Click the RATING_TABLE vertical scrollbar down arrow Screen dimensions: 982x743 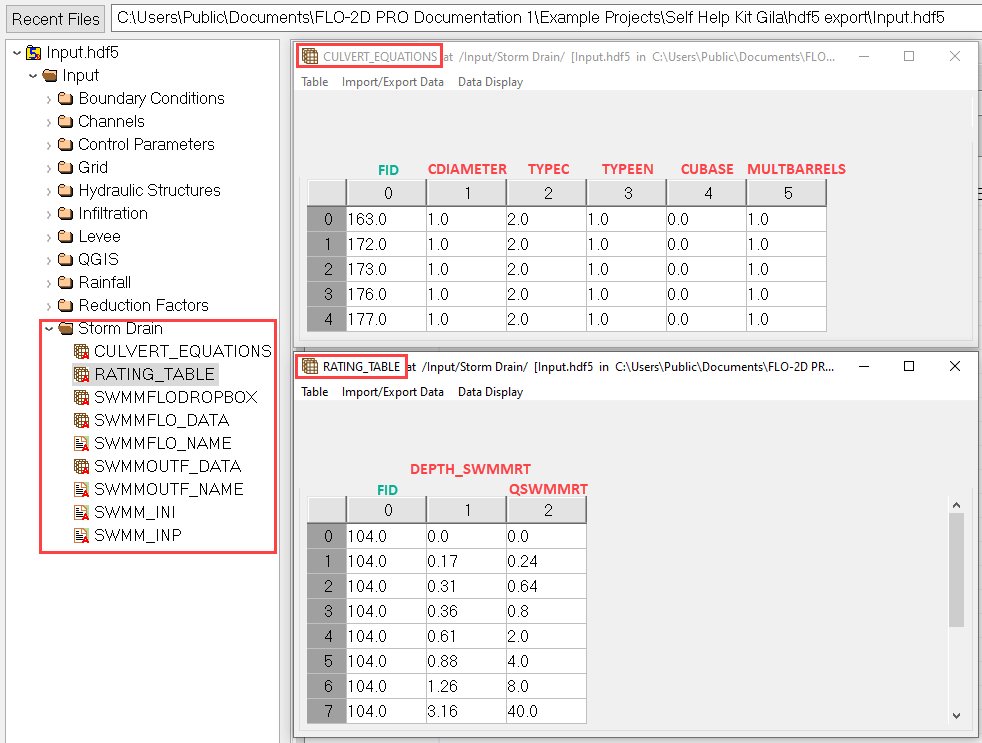[956, 714]
